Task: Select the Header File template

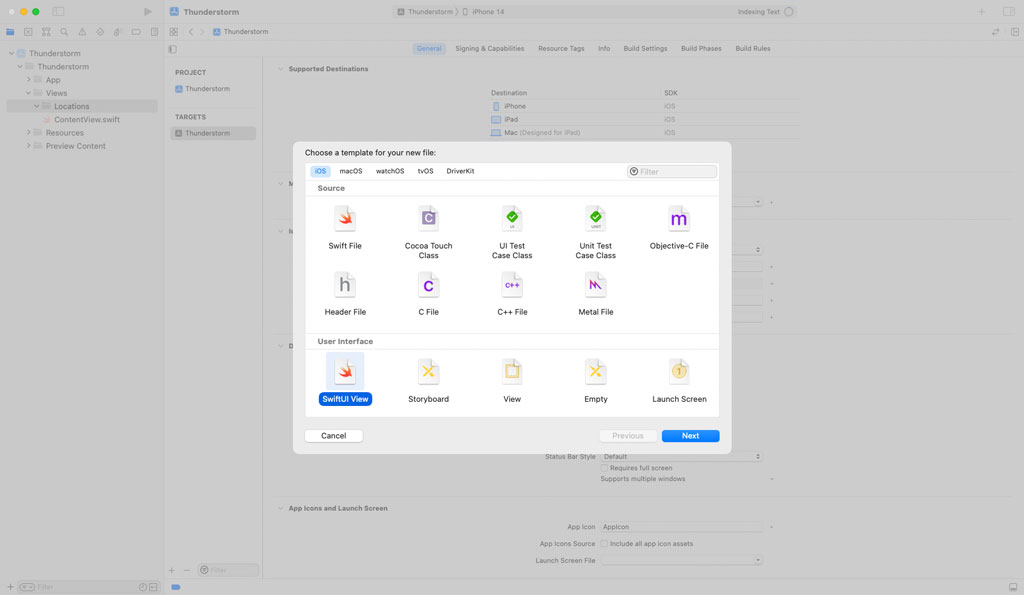Action: tap(345, 286)
